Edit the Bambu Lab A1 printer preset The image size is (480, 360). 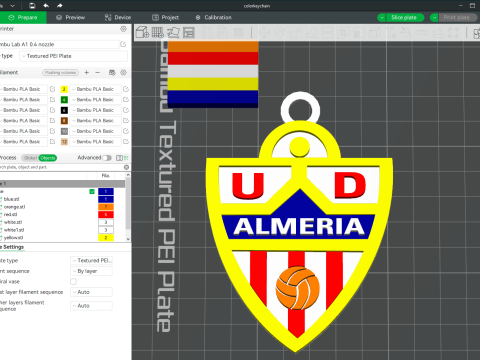pyautogui.click(x=123, y=44)
